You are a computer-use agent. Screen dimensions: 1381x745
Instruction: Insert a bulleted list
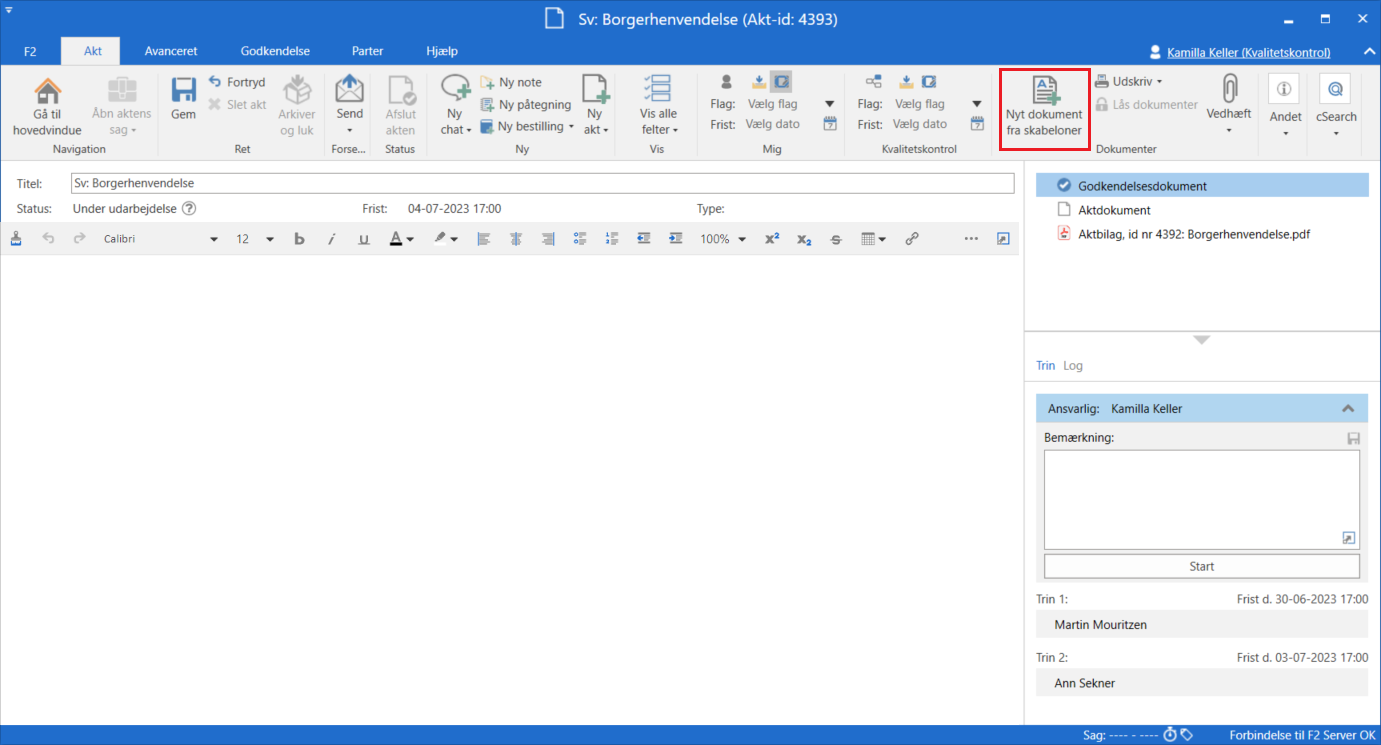(x=580, y=239)
